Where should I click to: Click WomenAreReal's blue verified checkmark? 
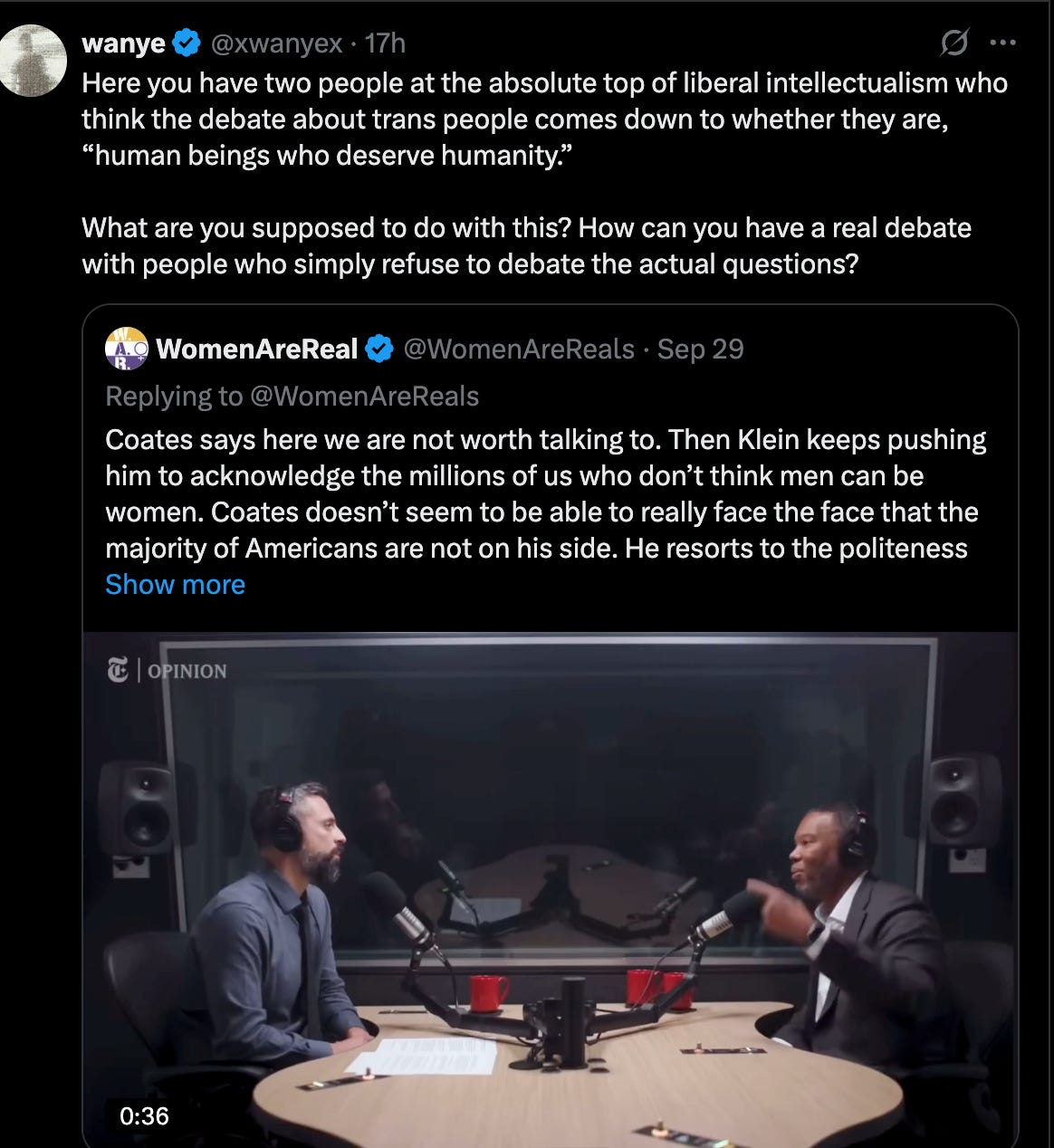(379, 349)
